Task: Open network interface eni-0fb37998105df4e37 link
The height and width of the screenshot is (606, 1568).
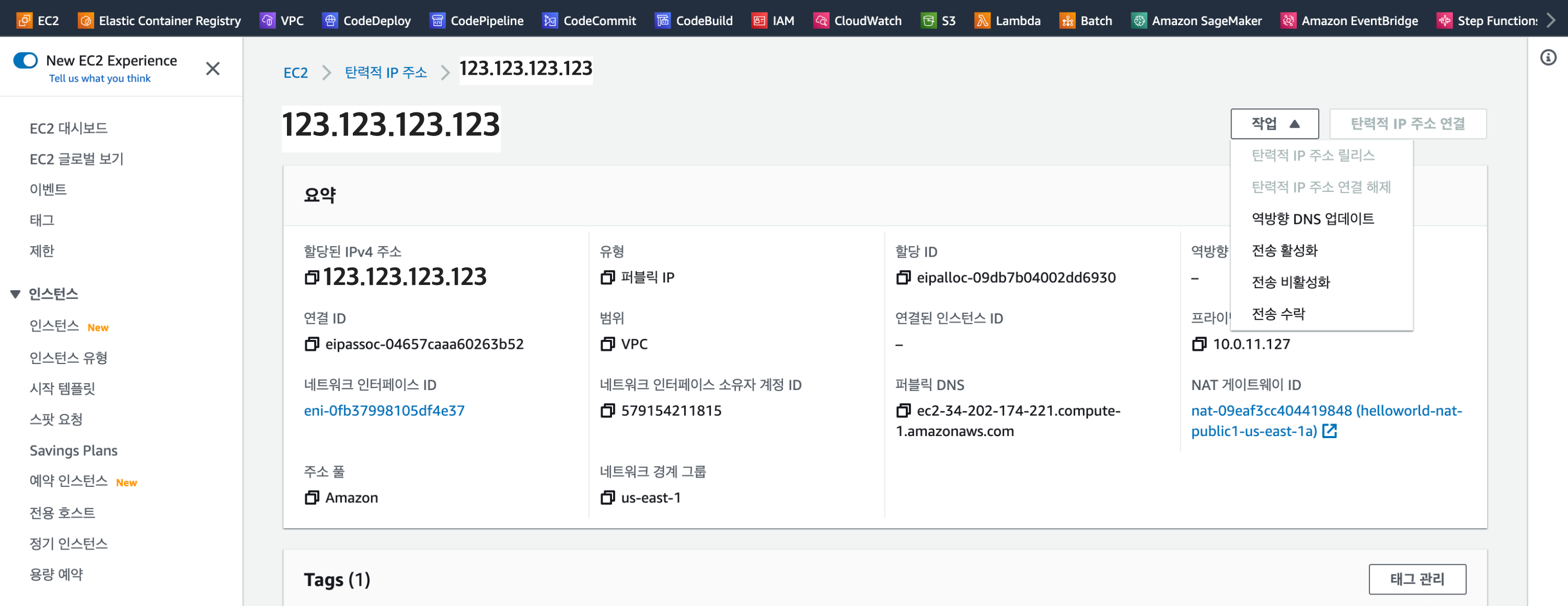Action: 384,410
